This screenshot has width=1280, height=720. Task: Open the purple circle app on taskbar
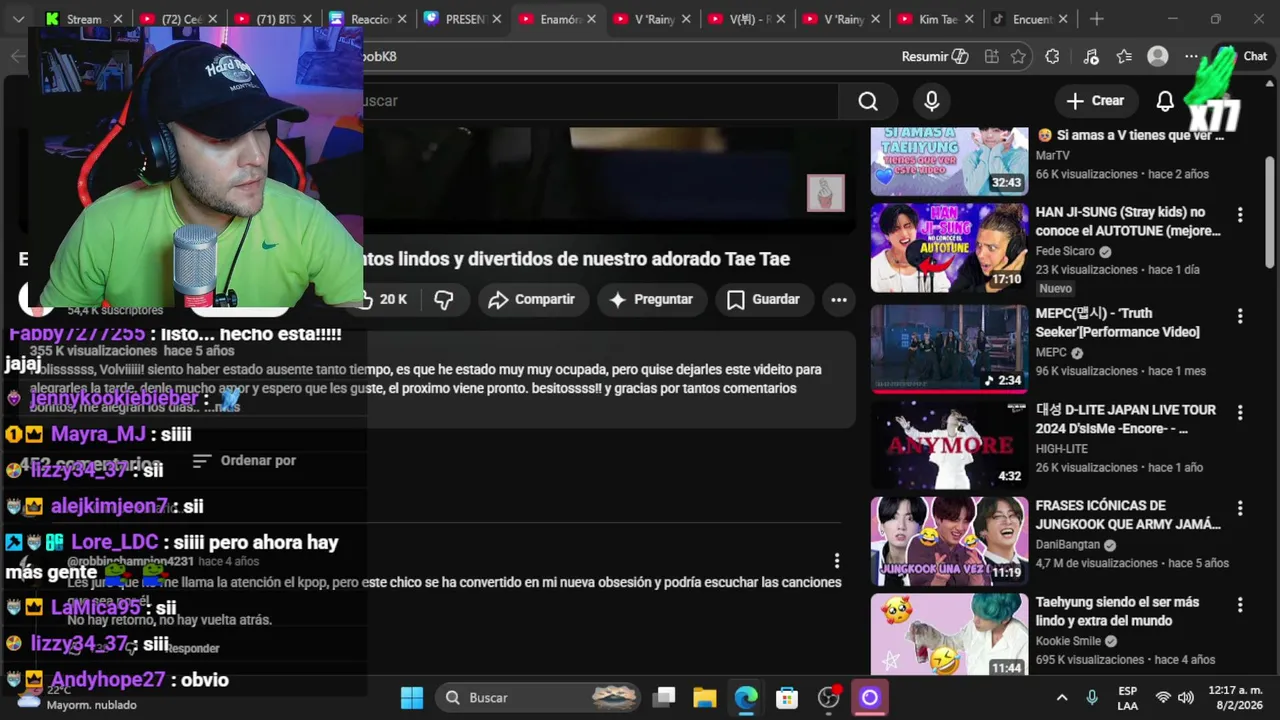[869, 698]
